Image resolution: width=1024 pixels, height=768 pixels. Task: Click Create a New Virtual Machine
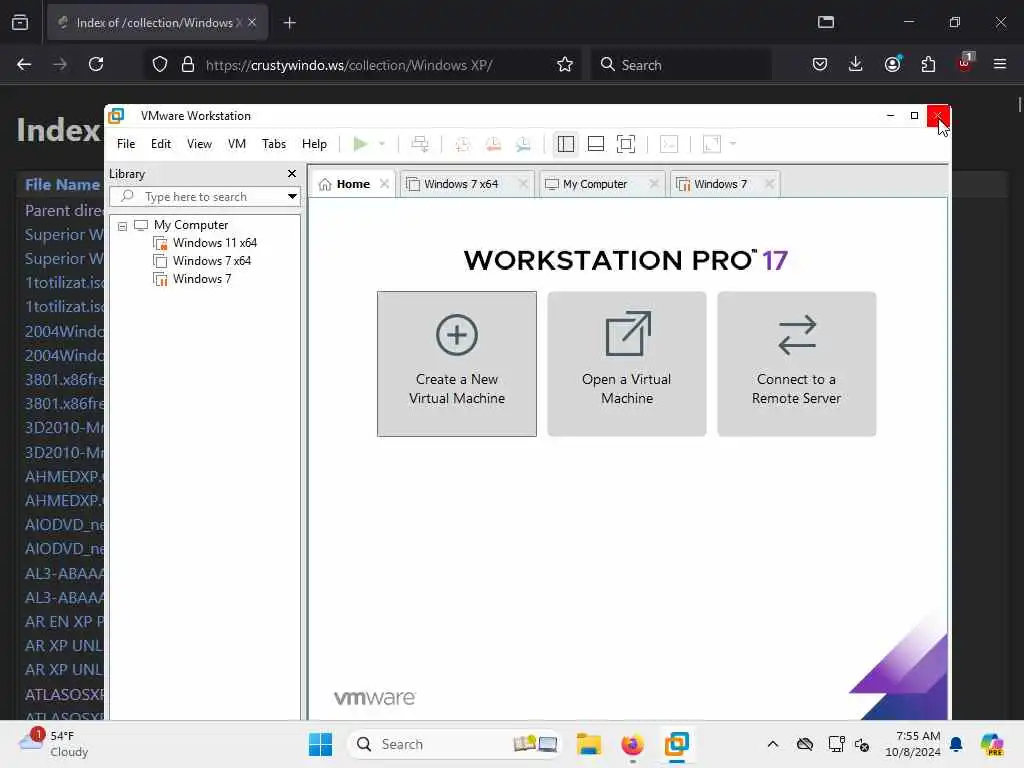pyautogui.click(x=456, y=364)
